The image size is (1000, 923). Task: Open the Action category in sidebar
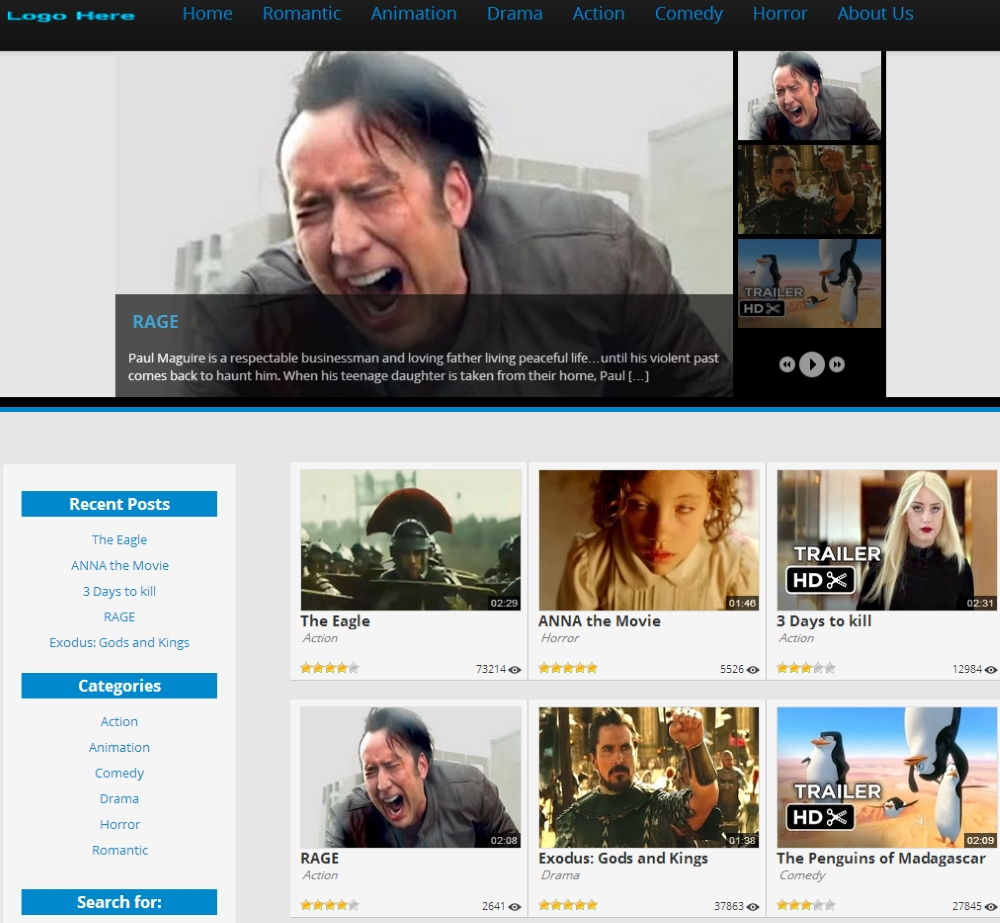click(119, 721)
